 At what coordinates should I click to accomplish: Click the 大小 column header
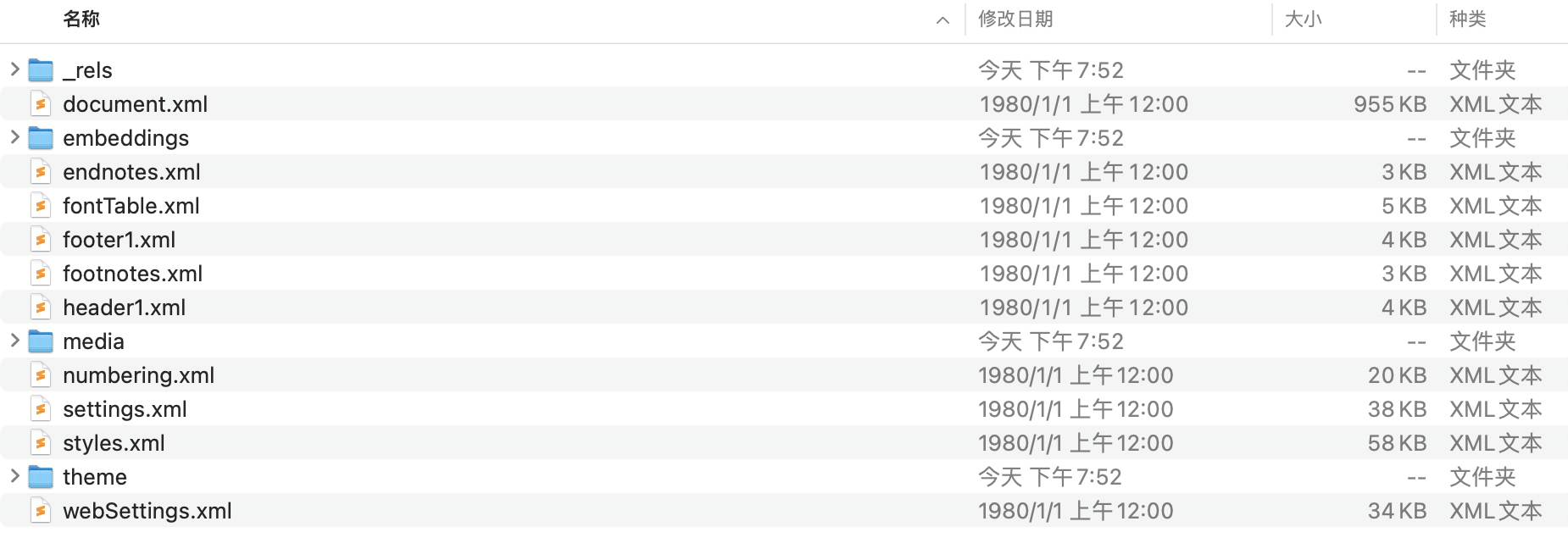[1303, 18]
